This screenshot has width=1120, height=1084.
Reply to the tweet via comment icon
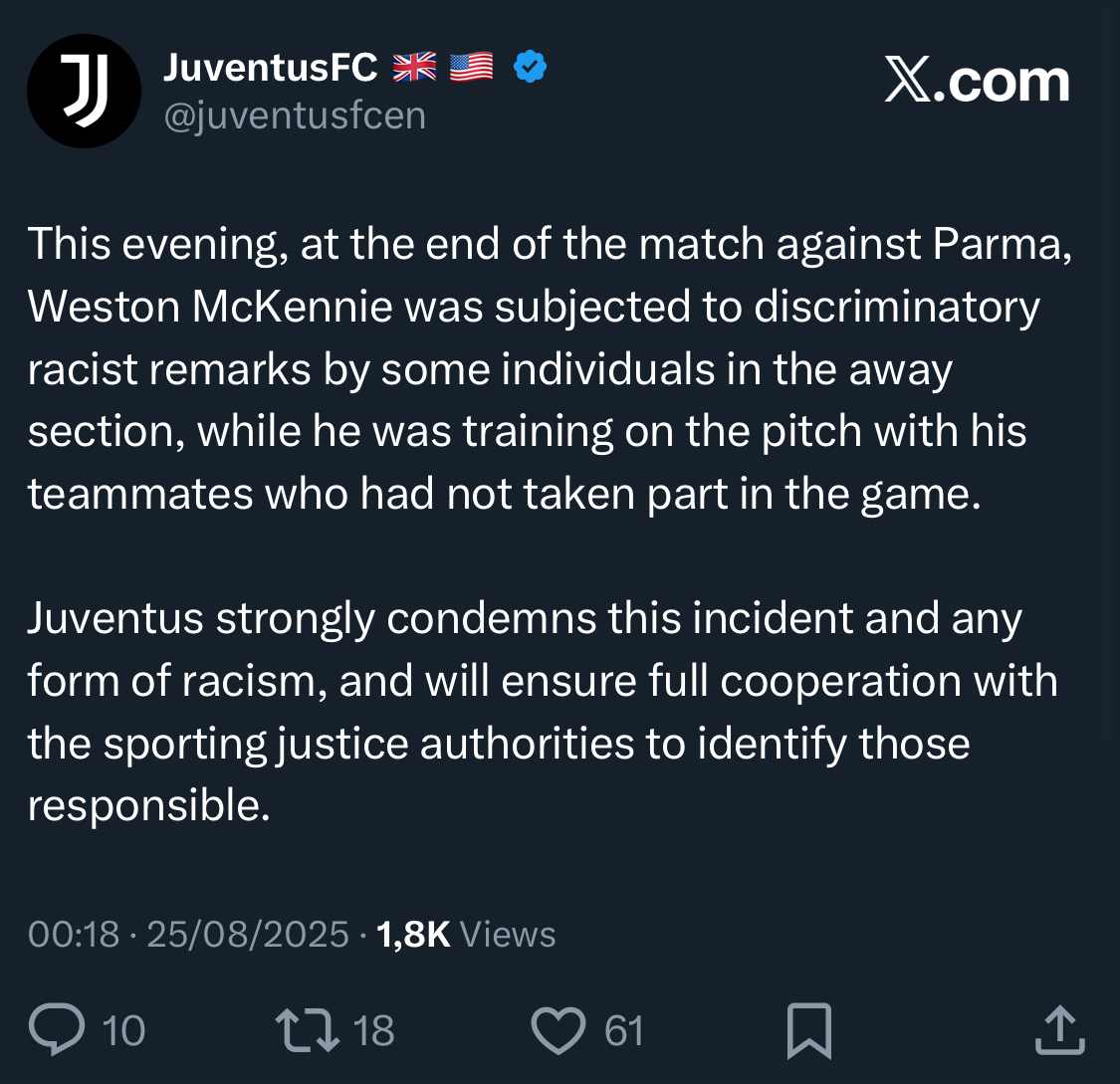coord(57,1030)
